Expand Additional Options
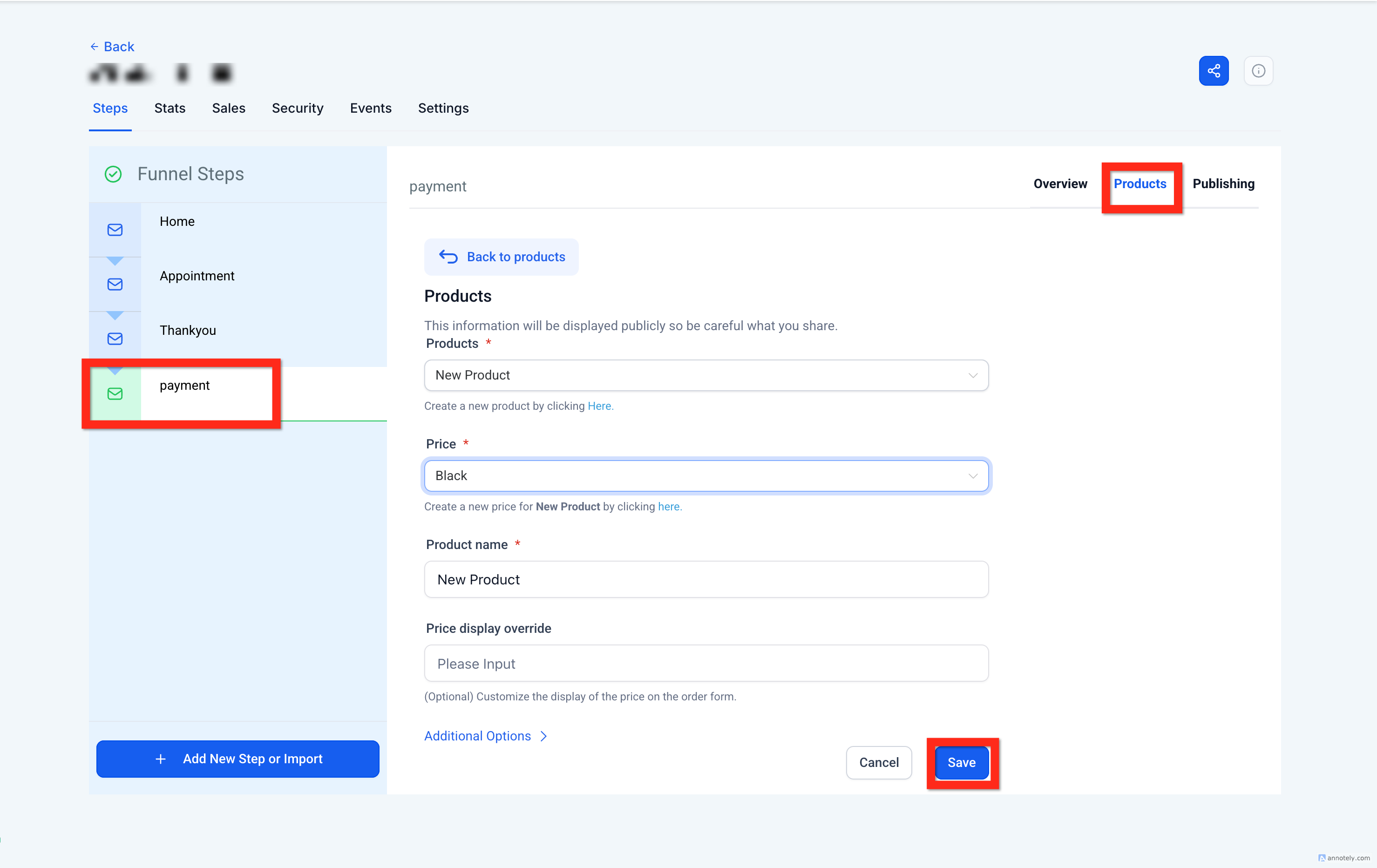 [x=486, y=736]
